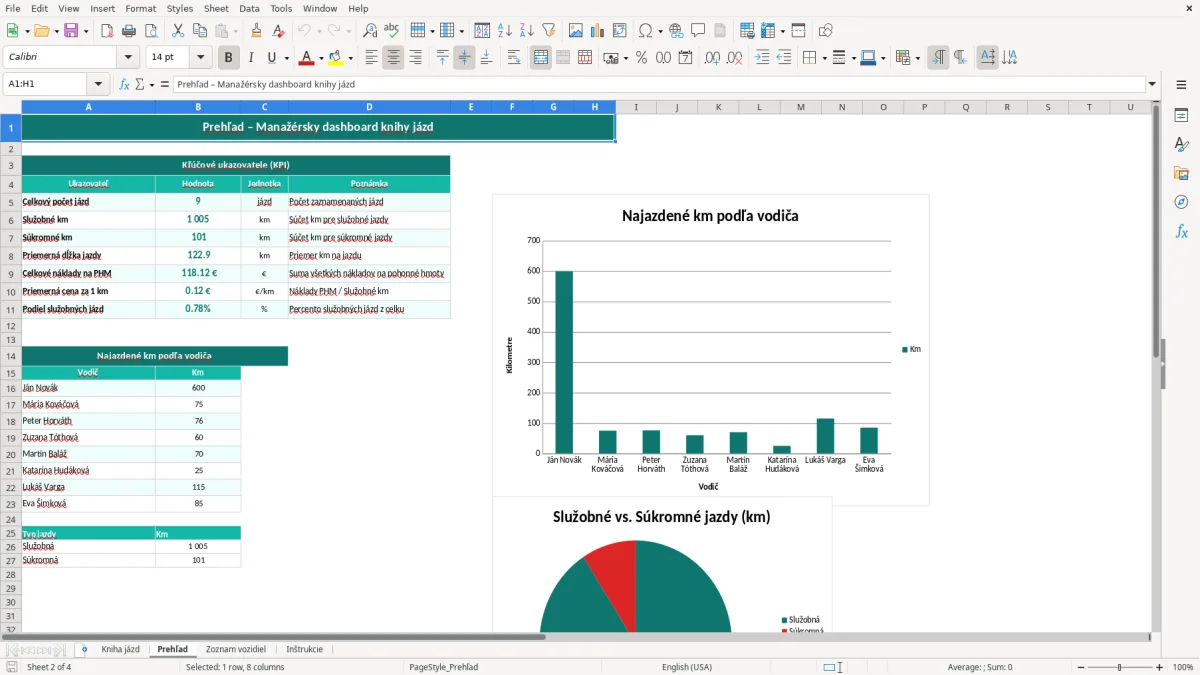Insert a hyperlink
The height and width of the screenshot is (675, 1200).
click(x=676, y=31)
